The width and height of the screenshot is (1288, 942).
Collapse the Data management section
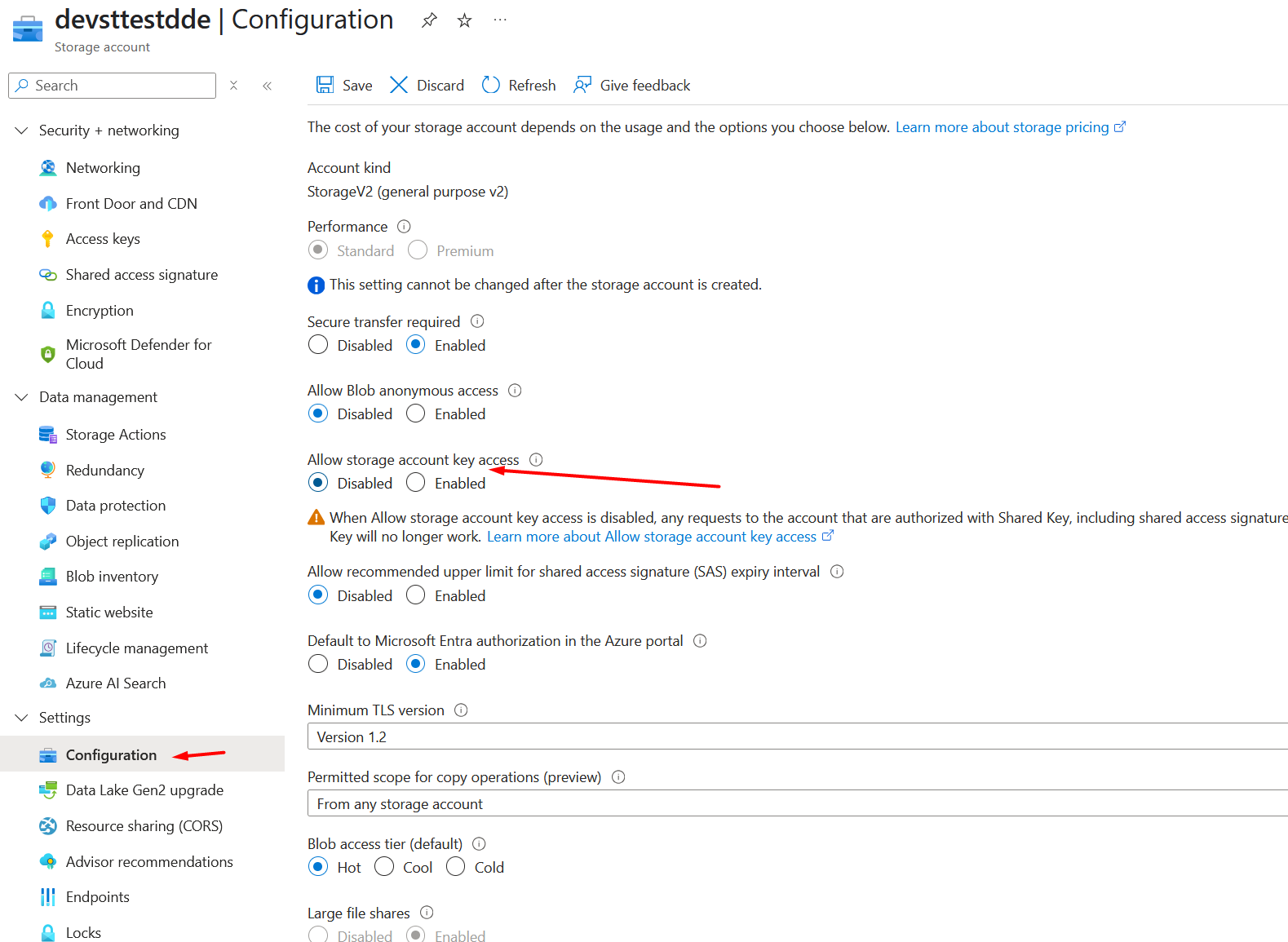tap(22, 397)
